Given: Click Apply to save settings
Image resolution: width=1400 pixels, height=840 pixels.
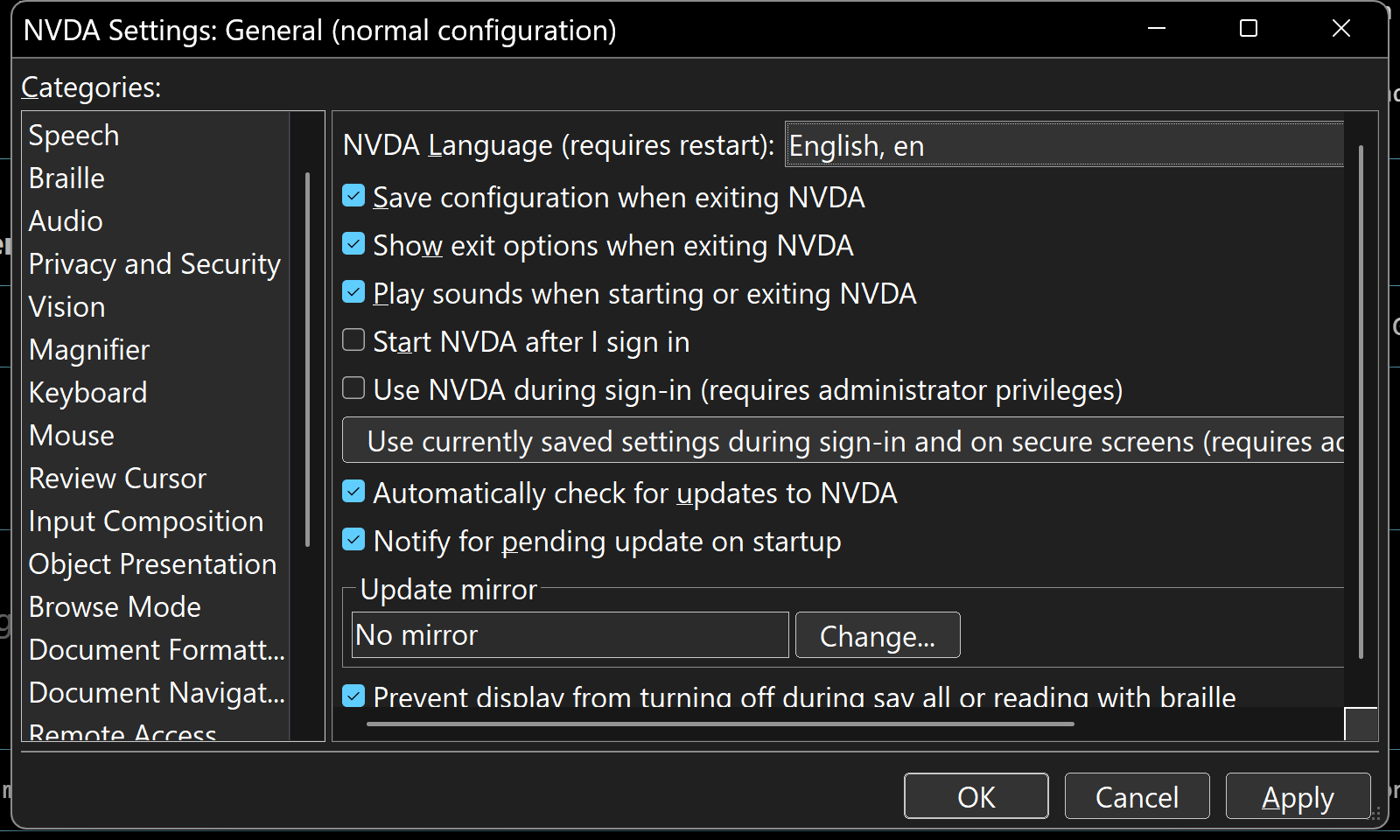Looking at the screenshot, I should point(1298,796).
